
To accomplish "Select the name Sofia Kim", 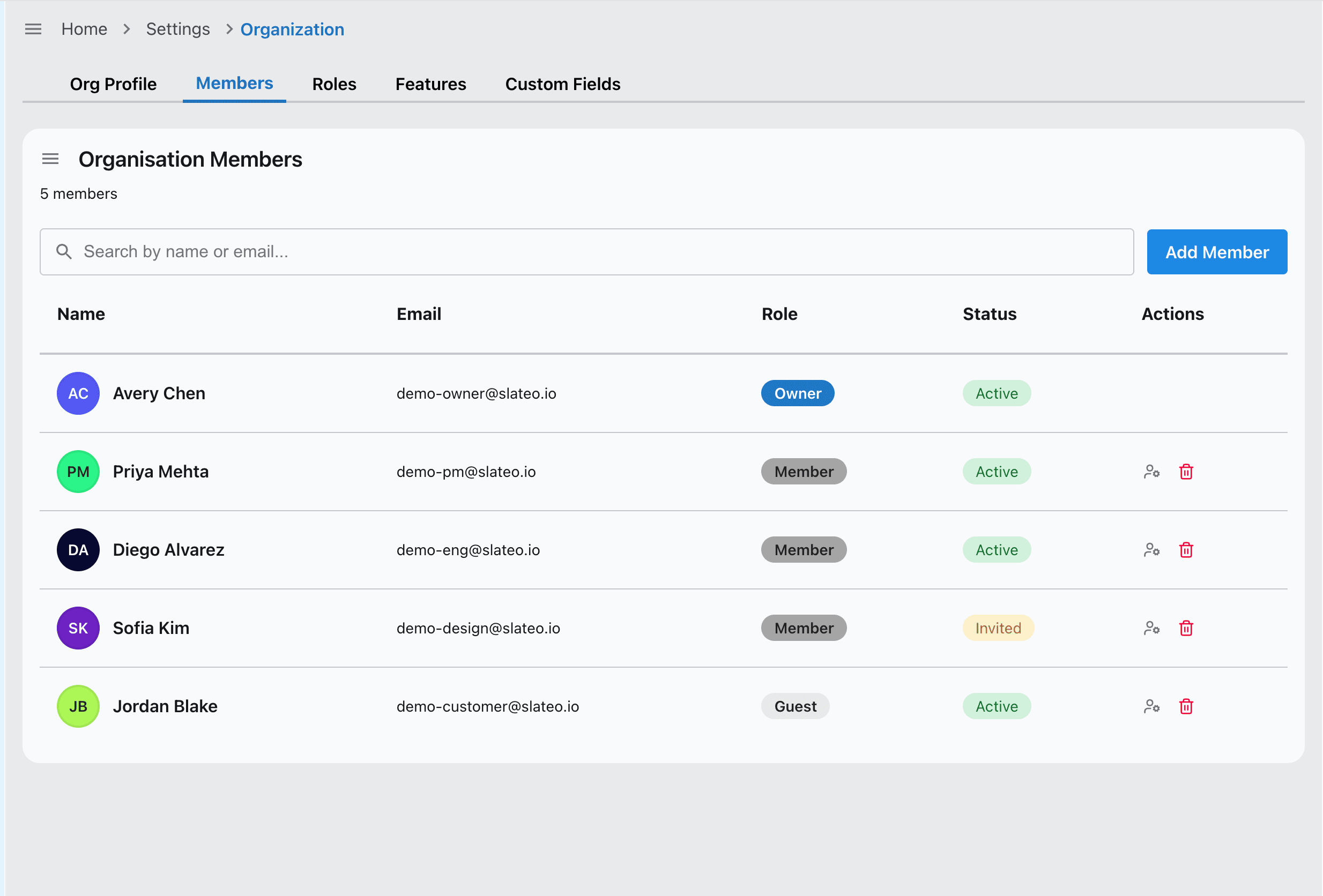I will (x=151, y=629).
